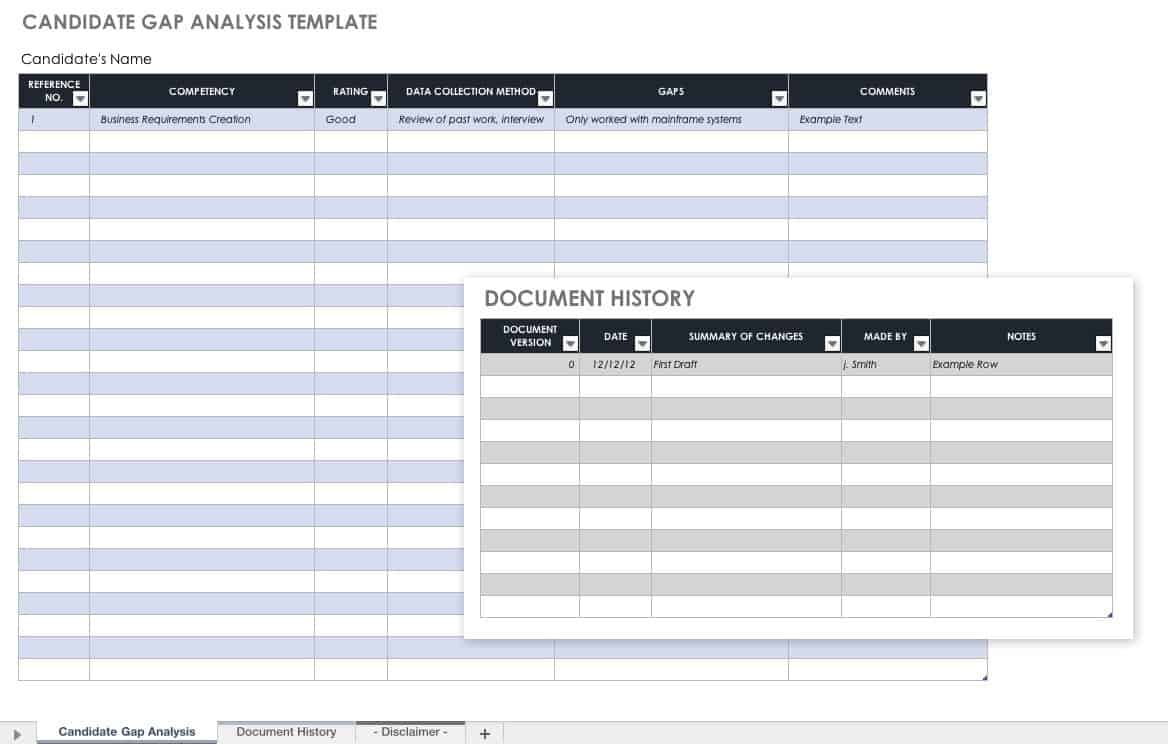Switch to the Document History sheet tab
Viewport: 1168px width, 744px height.
(286, 732)
